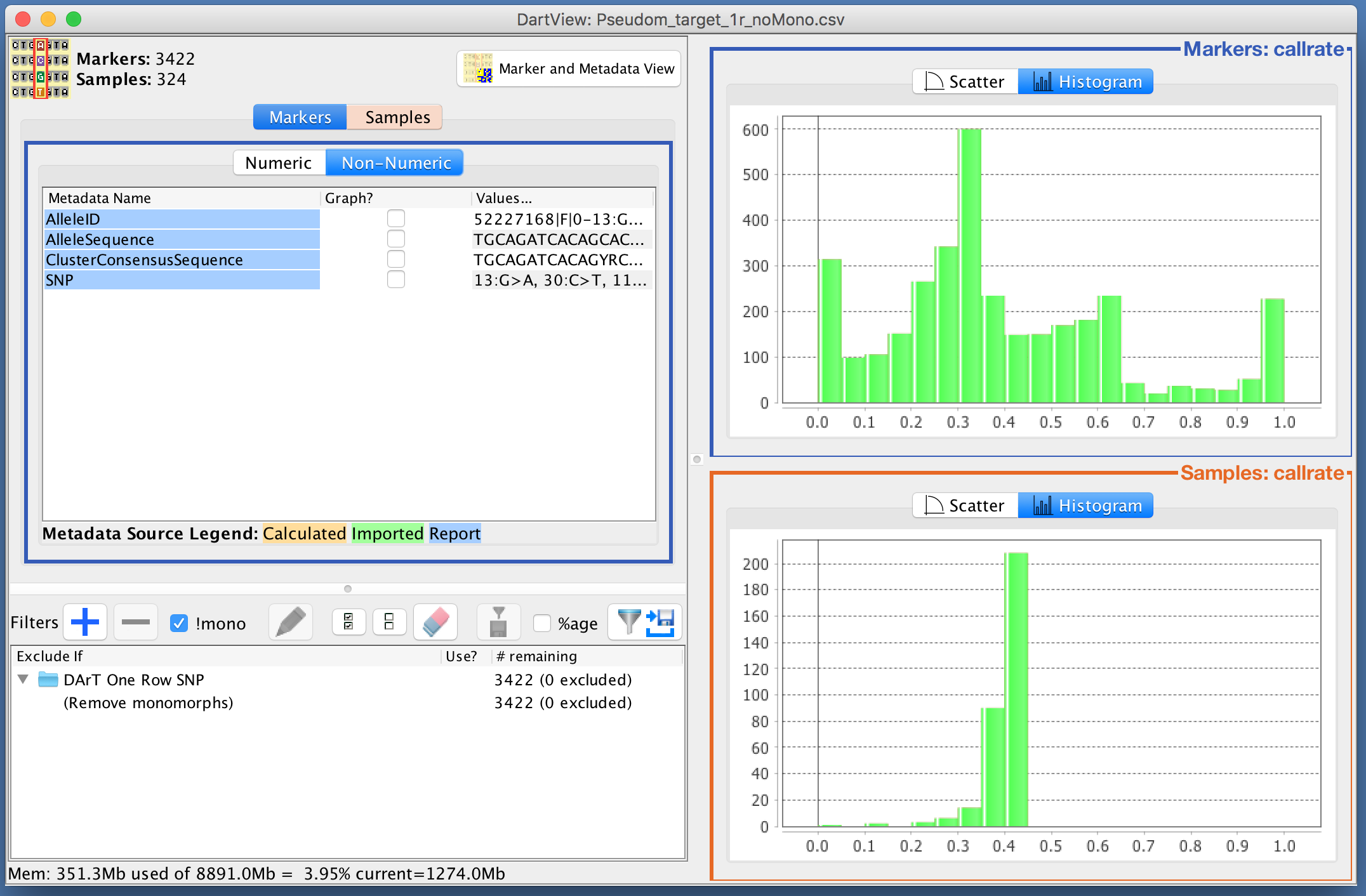Click the TGCAGATCACAGYRC... value cell

(x=561, y=260)
